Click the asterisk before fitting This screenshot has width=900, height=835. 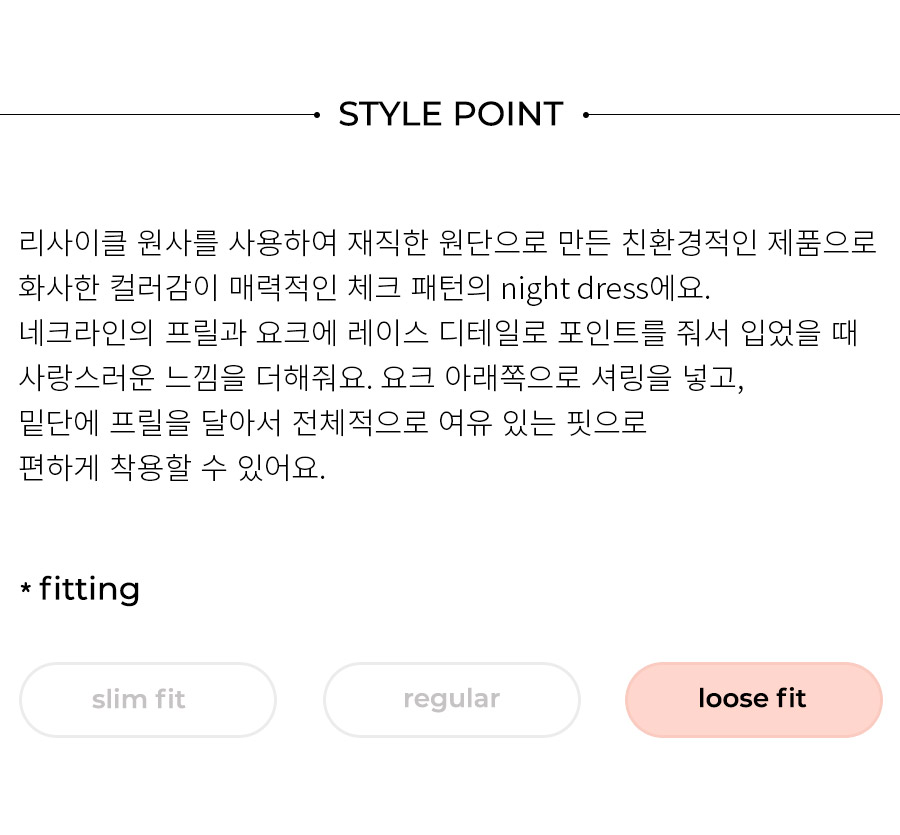[x=26, y=588]
